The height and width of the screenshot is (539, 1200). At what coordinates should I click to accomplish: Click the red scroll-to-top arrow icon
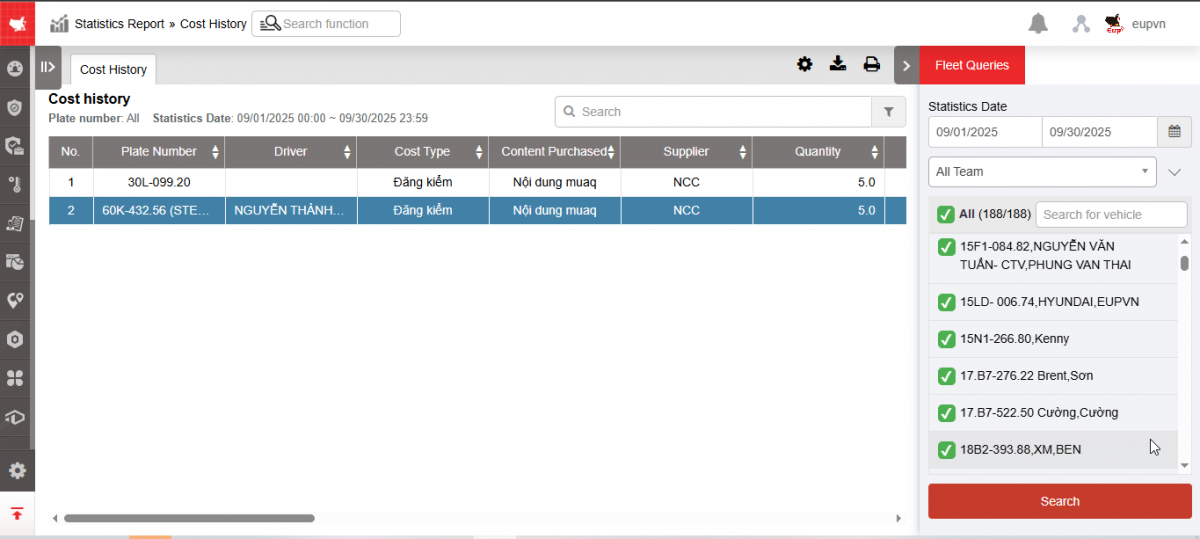pyautogui.click(x=17, y=514)
